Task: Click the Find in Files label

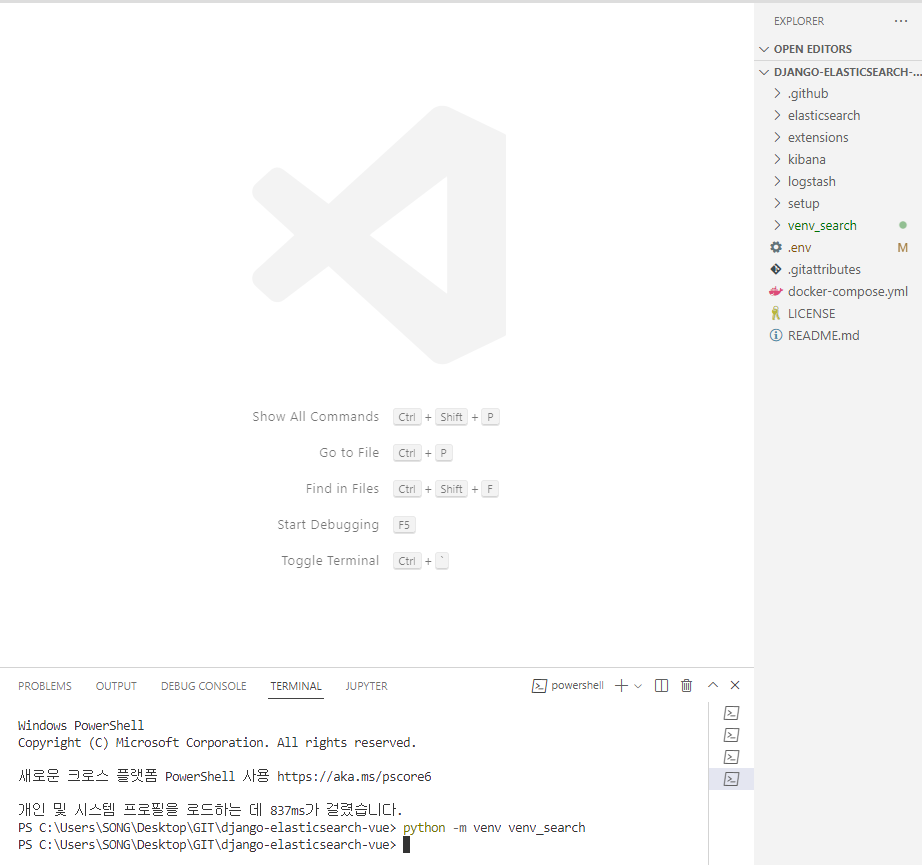Action: (342, 489)
